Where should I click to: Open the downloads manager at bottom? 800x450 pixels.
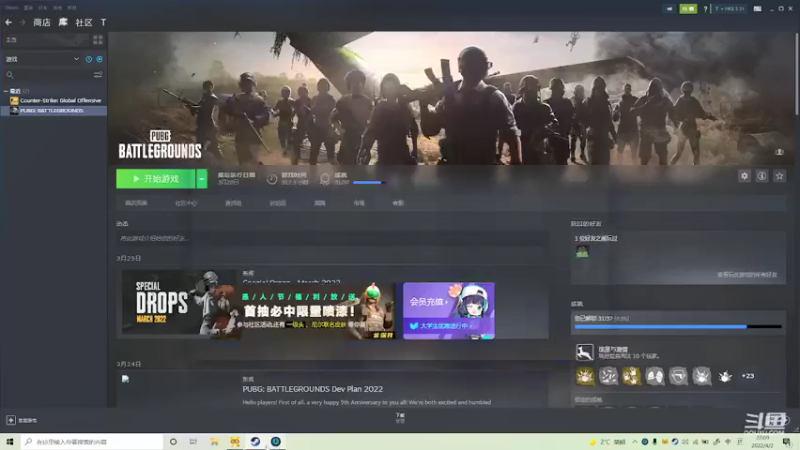tap(400, 418)
